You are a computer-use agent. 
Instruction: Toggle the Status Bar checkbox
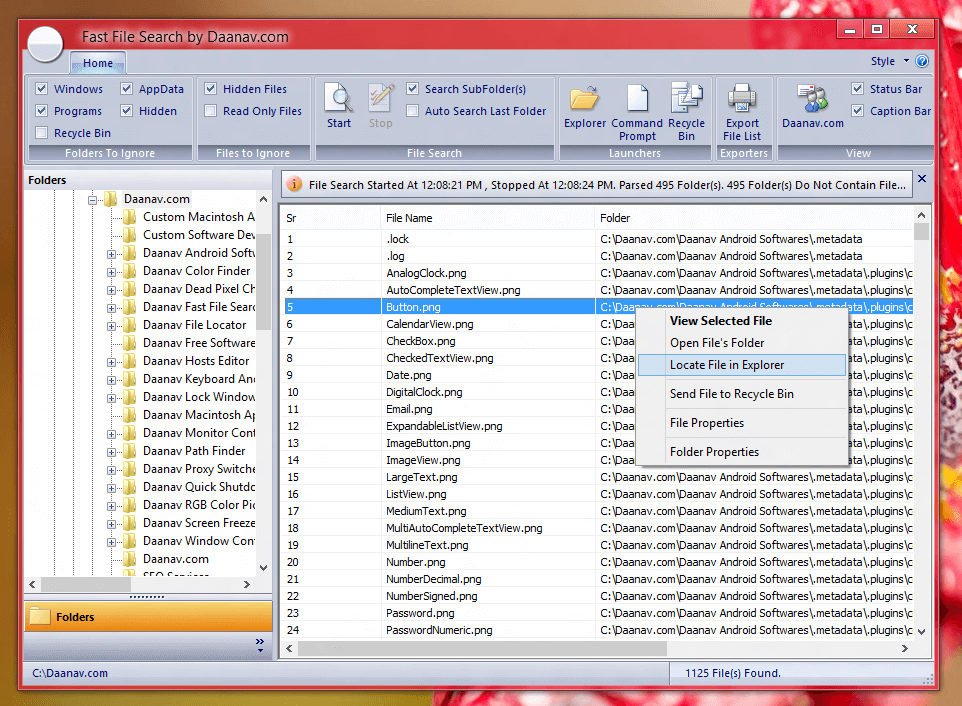pos(857,88)
